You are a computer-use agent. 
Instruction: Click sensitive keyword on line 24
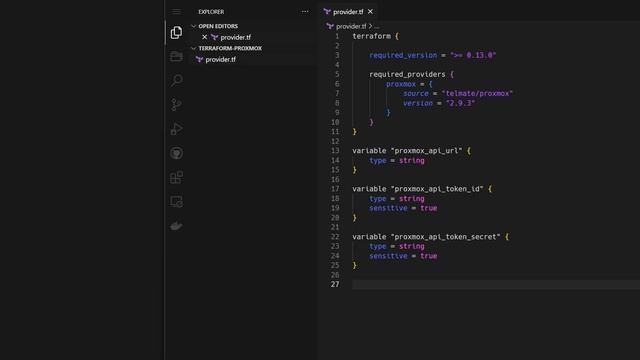(x=389, y=256)
